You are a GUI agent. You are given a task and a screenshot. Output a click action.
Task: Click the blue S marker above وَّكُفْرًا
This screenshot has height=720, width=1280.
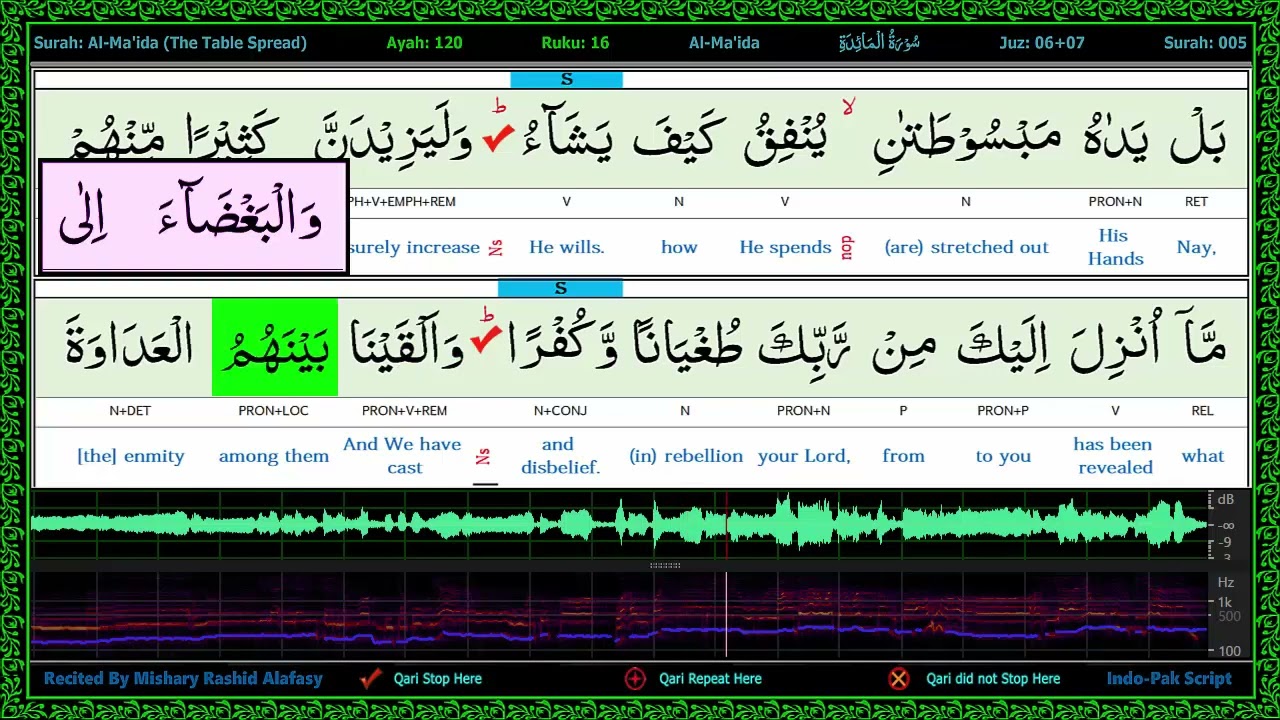560,289
